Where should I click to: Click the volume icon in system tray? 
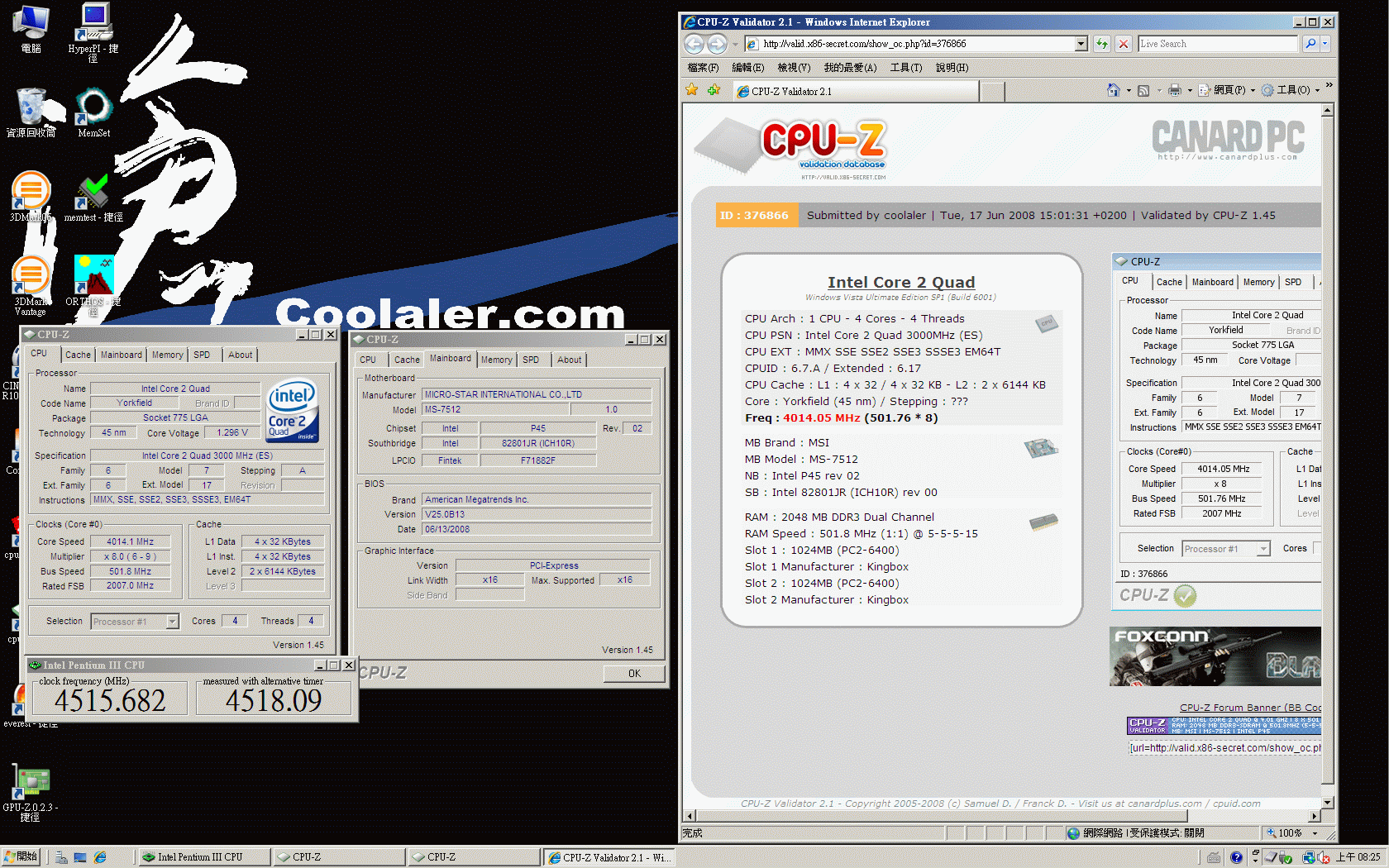click(1323, 857)
